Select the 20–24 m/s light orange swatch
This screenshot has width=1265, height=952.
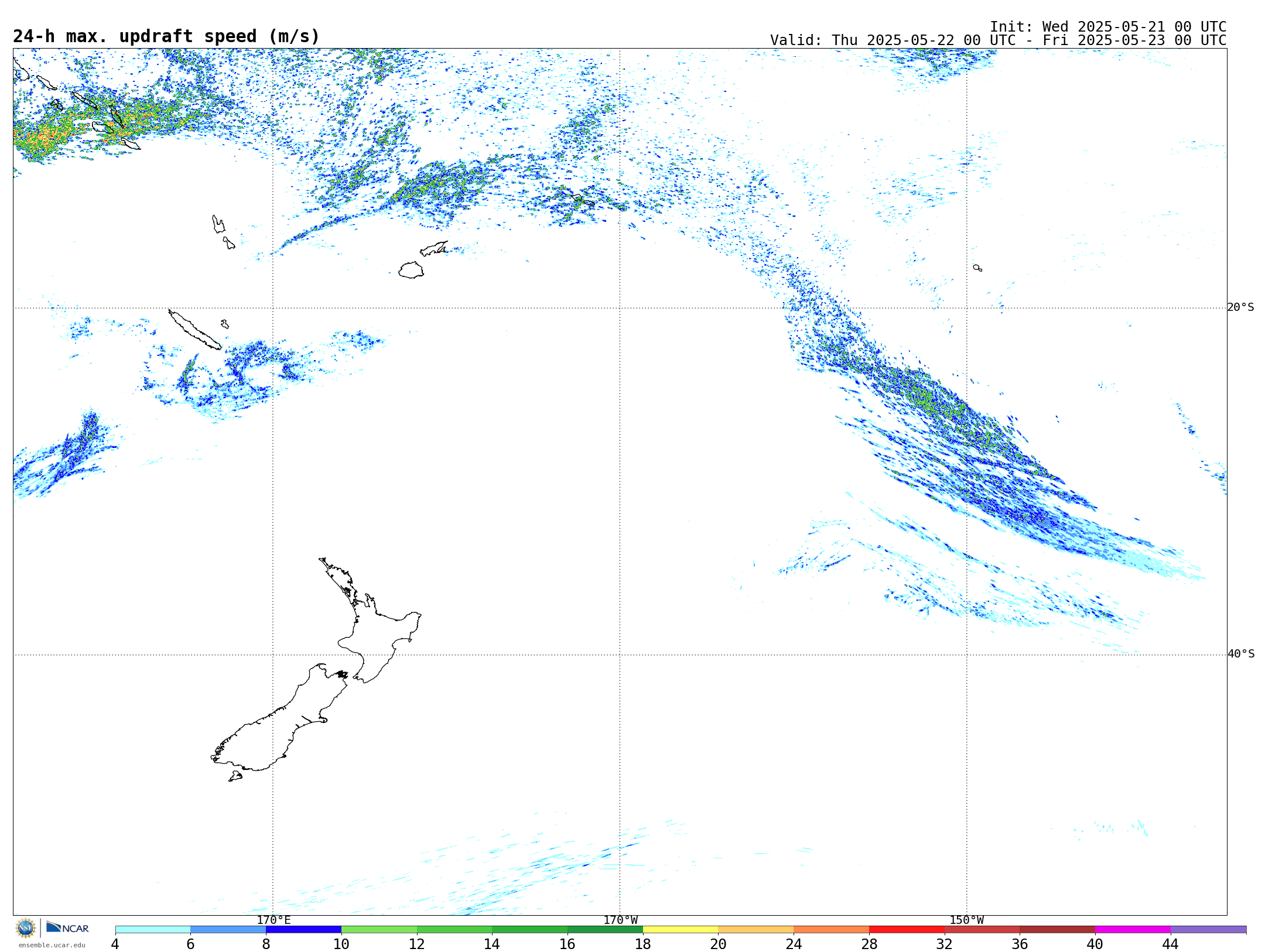coord(756,929)
